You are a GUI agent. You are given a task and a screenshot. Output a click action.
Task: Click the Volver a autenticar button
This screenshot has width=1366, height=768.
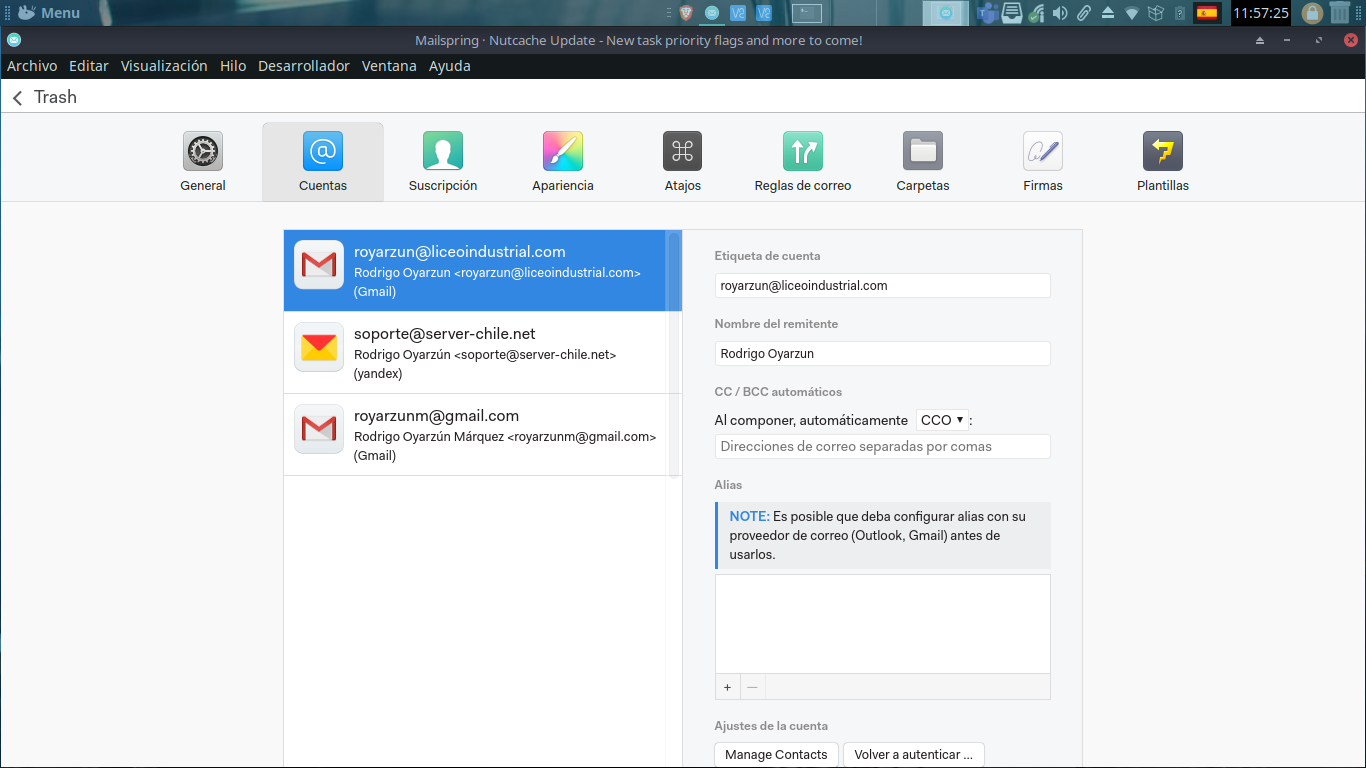click(x=914, y=755)
